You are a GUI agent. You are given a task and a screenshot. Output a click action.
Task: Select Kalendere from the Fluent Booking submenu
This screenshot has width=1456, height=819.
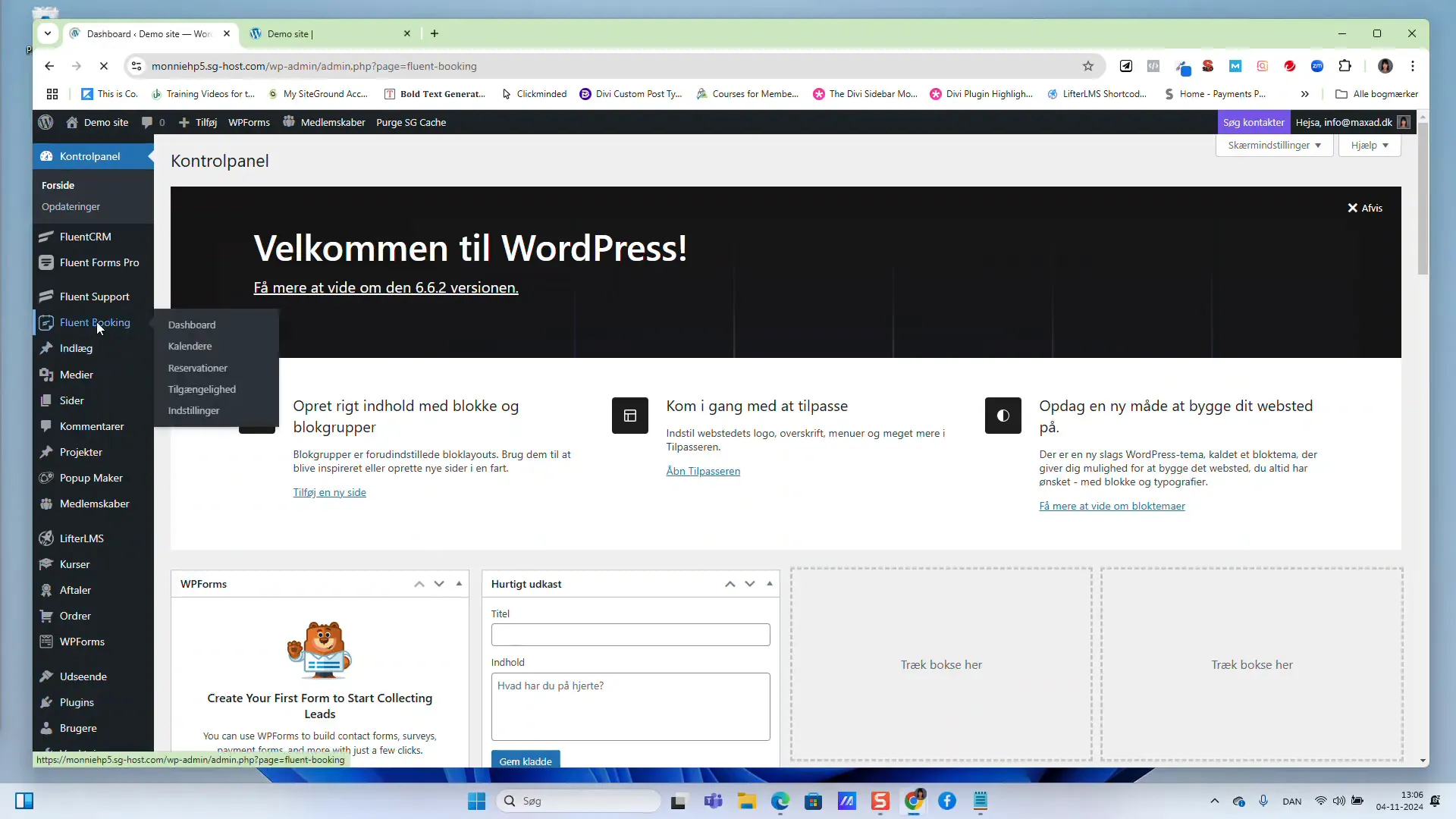point(190,346)
